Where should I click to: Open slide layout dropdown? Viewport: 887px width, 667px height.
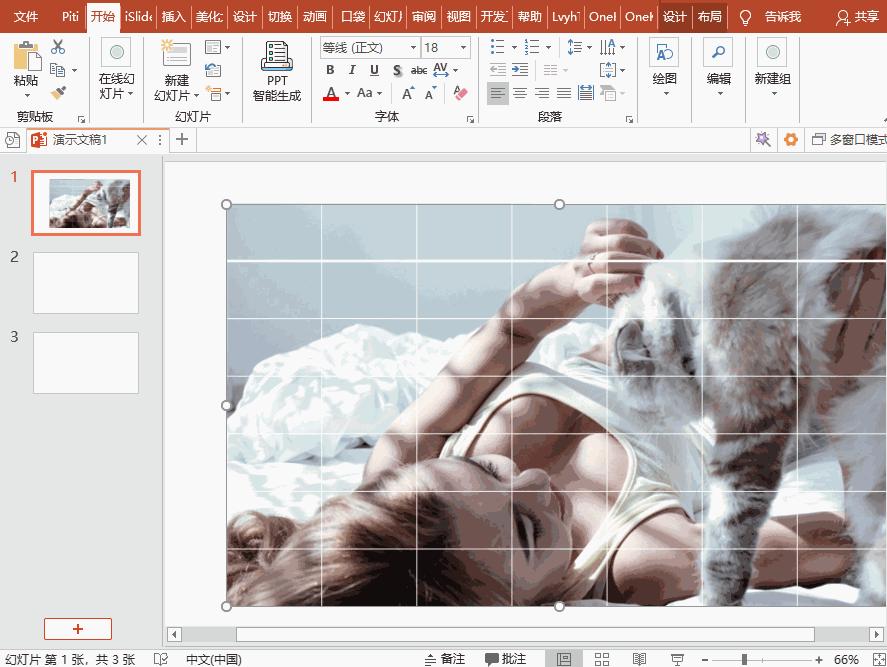pos(217,47)
